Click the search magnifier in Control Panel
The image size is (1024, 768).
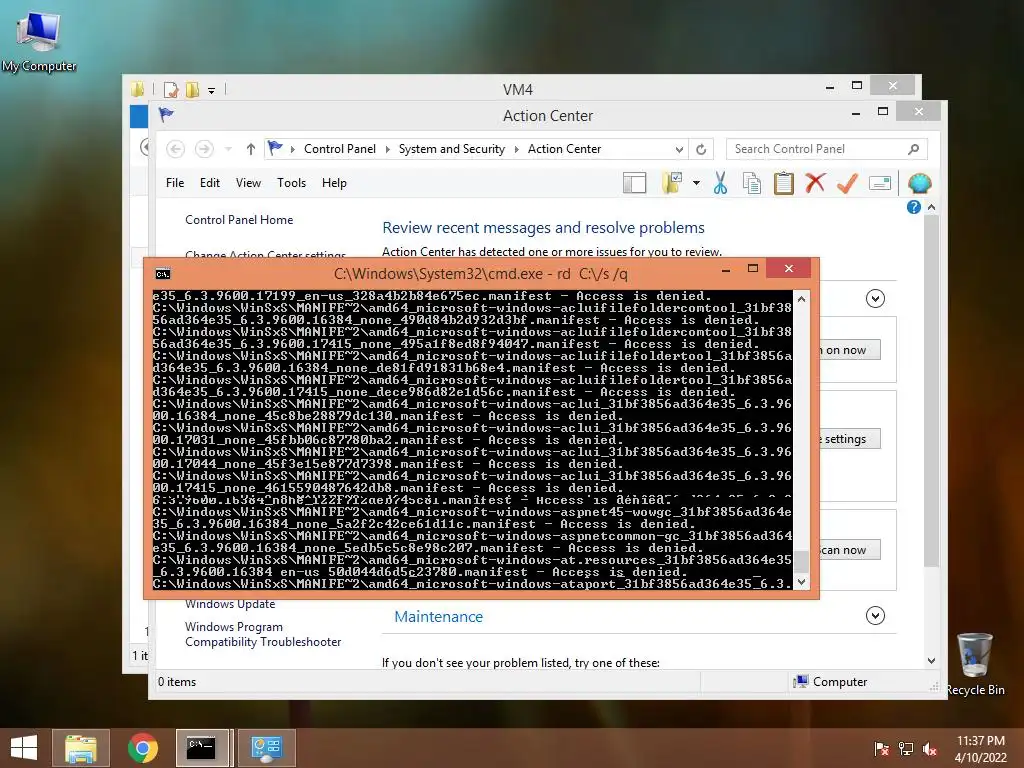(914, 149)
